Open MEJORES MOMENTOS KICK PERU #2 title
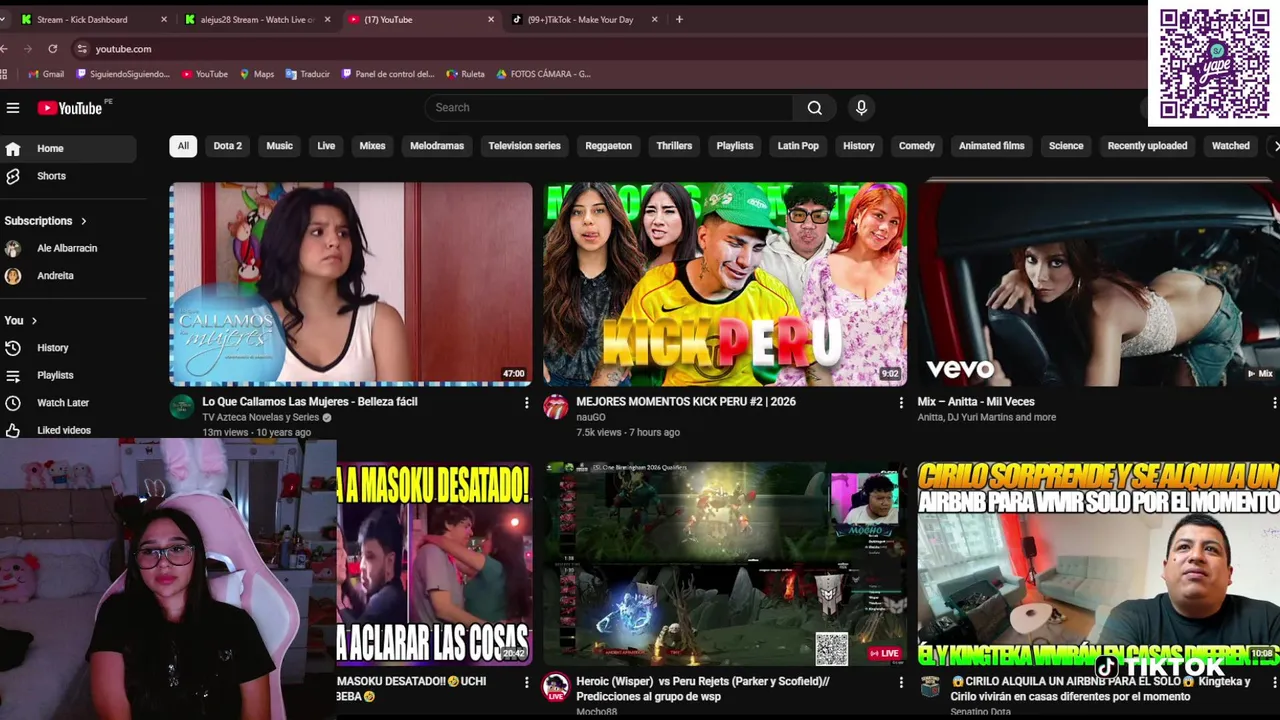The width and height of the screenshot is (1280, 720). pyautogui.click(x=686, y=402)
